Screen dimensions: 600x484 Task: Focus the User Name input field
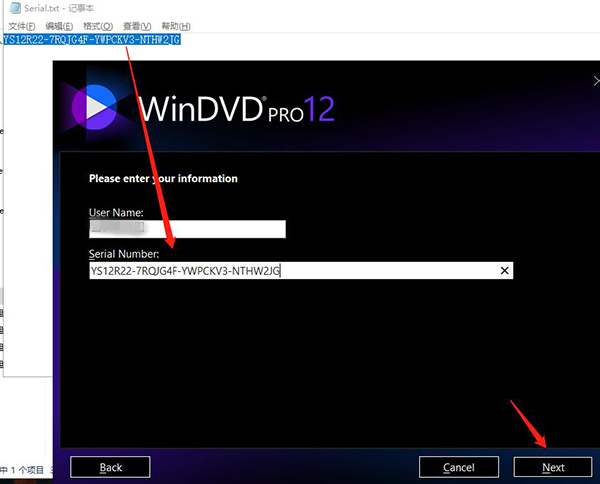(x=187, y=229)
